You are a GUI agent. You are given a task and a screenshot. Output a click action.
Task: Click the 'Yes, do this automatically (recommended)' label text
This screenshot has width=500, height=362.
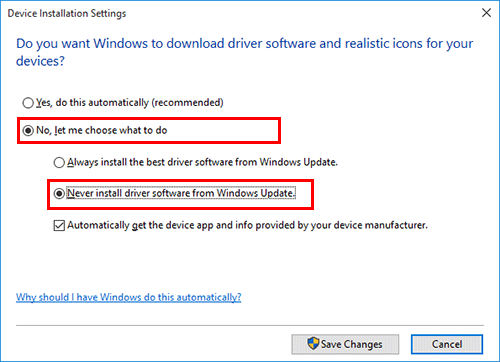tap(130, 102)
